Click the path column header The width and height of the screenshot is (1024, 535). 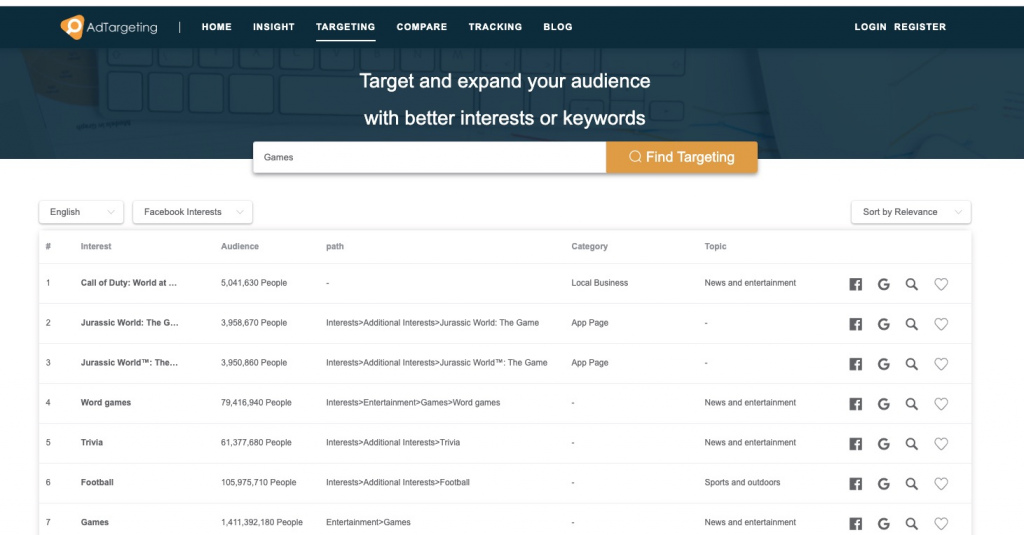pos(335,246)
